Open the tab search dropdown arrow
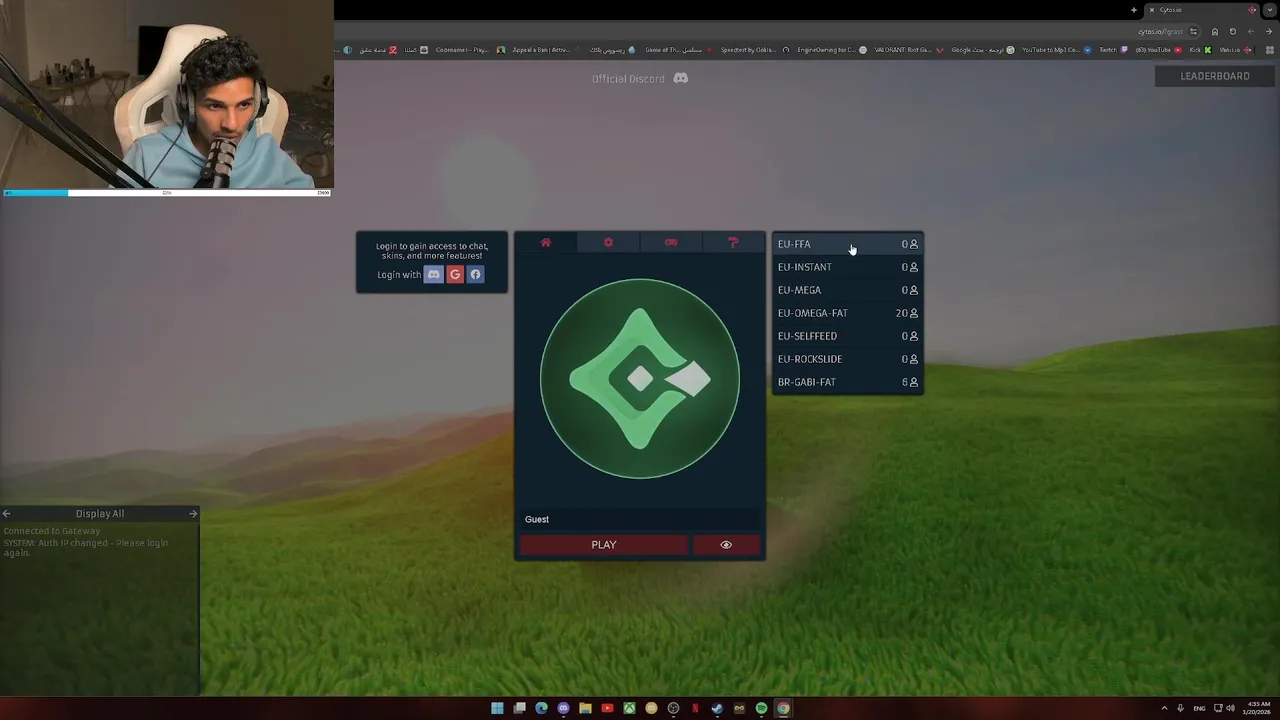This screenshot has height=720, width=1280. (x=1270, y=10)
